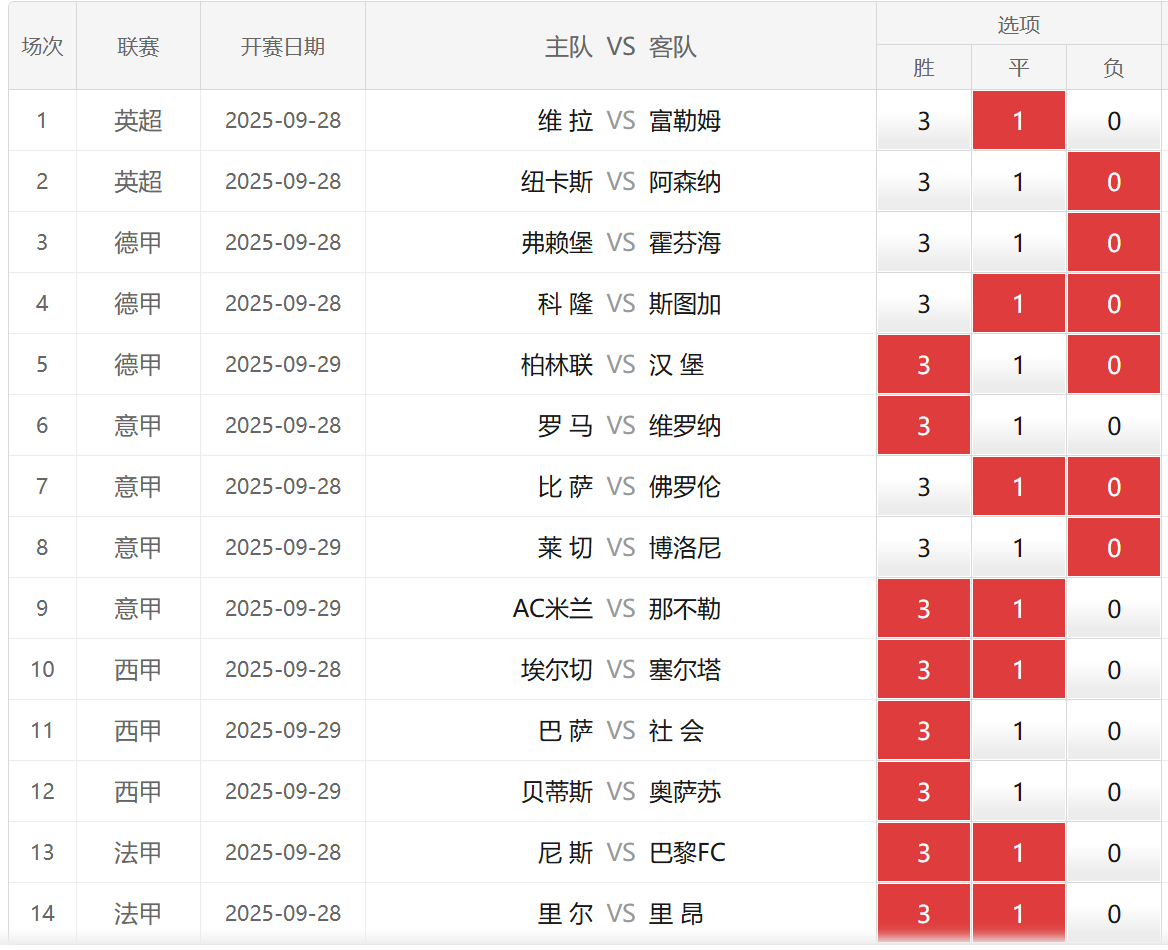Select draw 1 for 罗马 vs 维罗纳
This screenshot has height=950, width=1168.
[1018, 426]
